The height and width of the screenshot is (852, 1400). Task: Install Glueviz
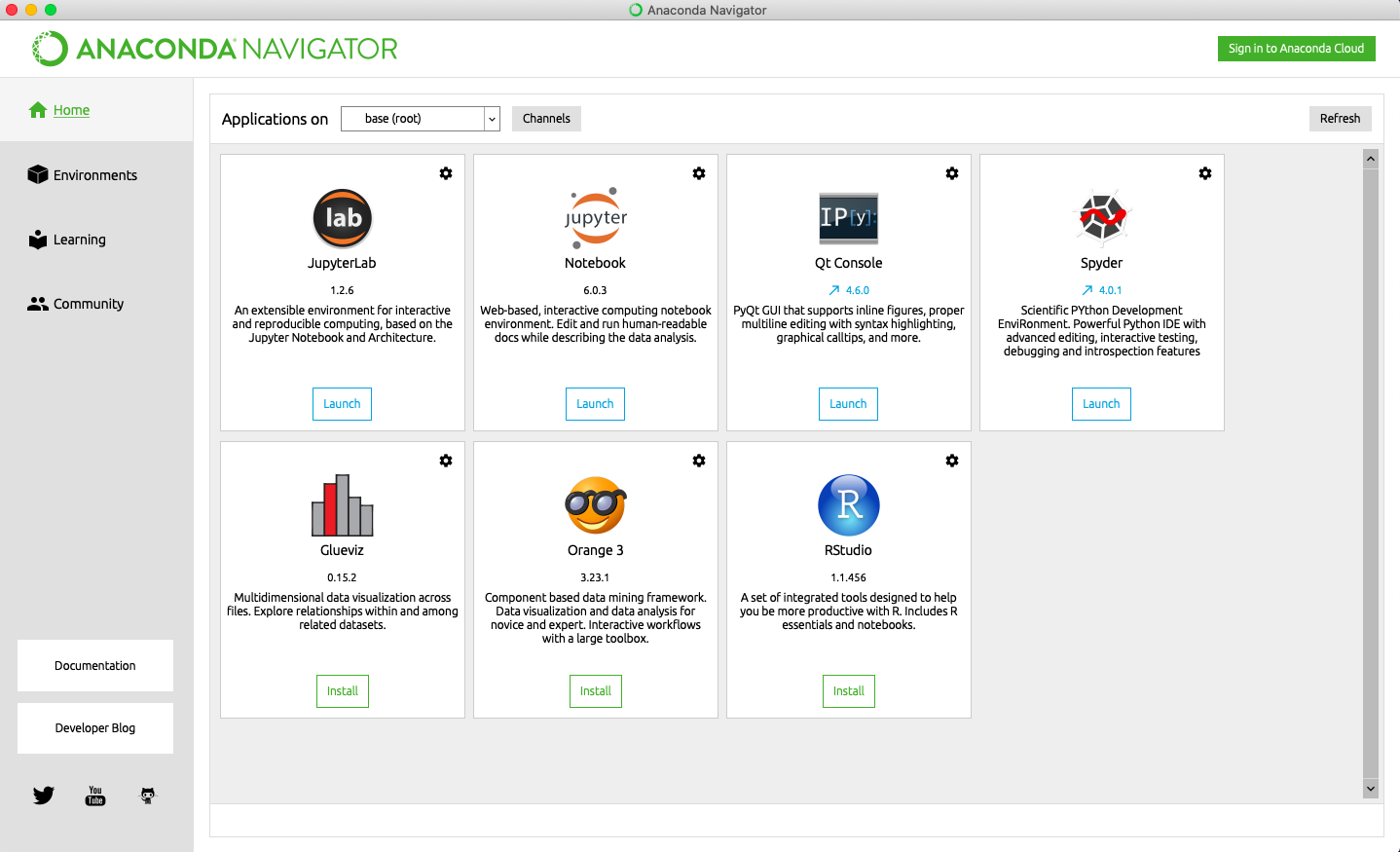(x=343, y=691)
